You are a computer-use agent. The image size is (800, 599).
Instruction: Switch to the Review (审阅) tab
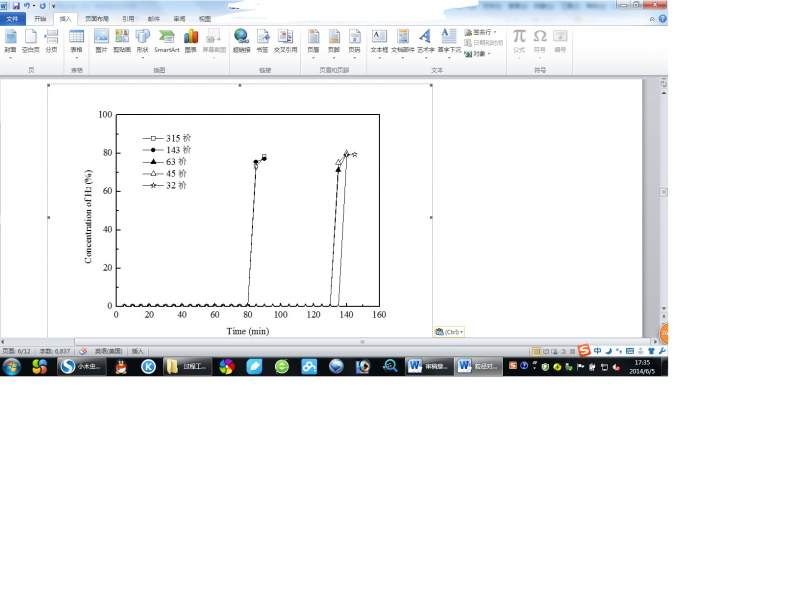(180, 19)
